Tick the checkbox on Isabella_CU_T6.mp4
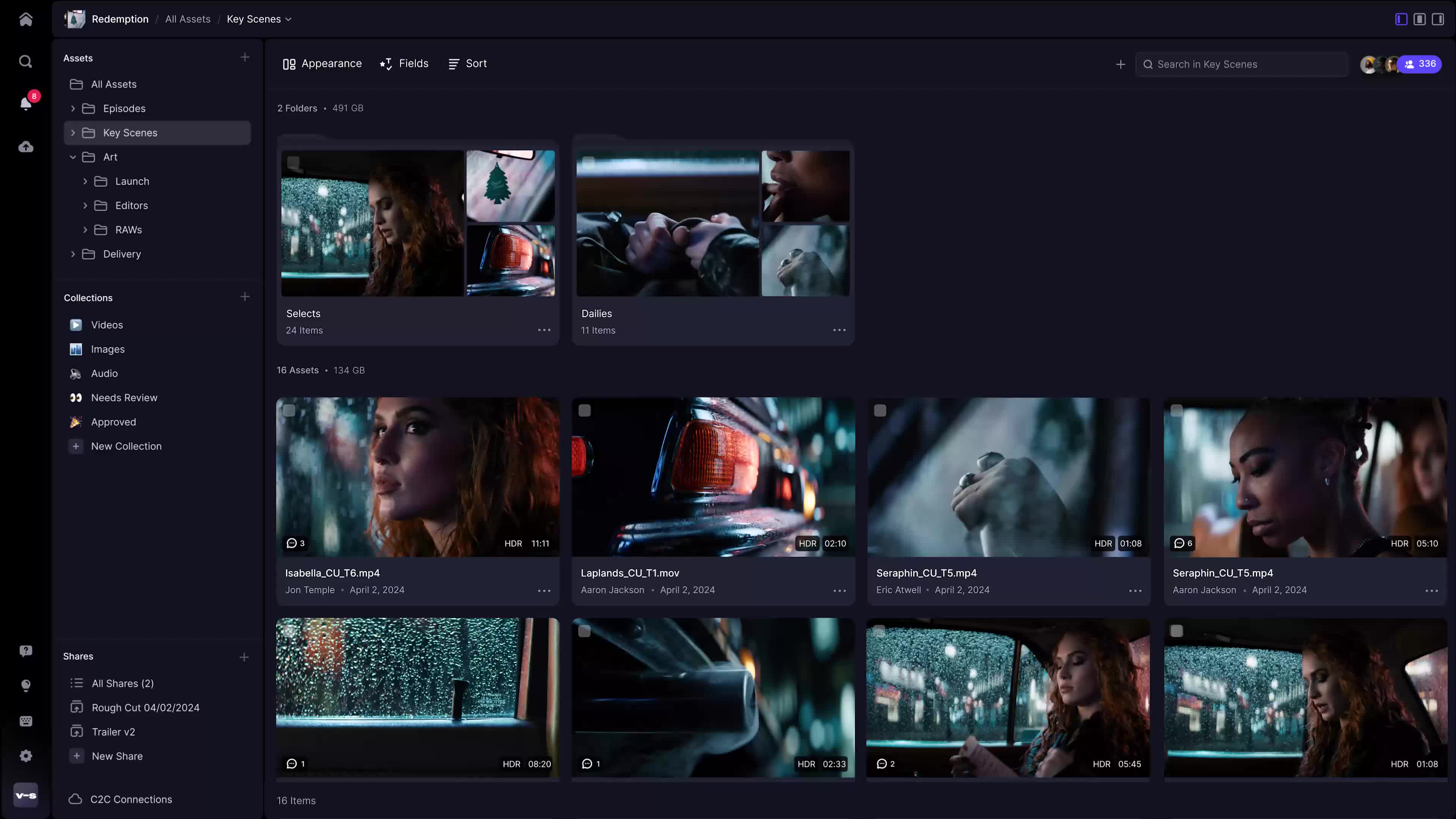The image size is (1456, 819). click(x=289, y=411)
